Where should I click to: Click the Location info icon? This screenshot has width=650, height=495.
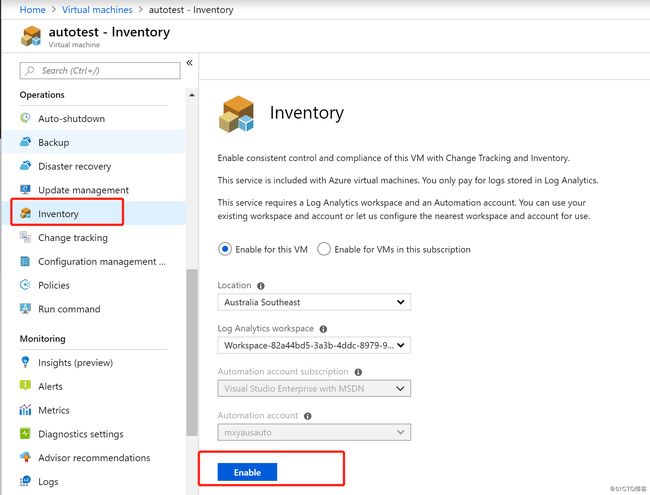[x=261, y=286]
